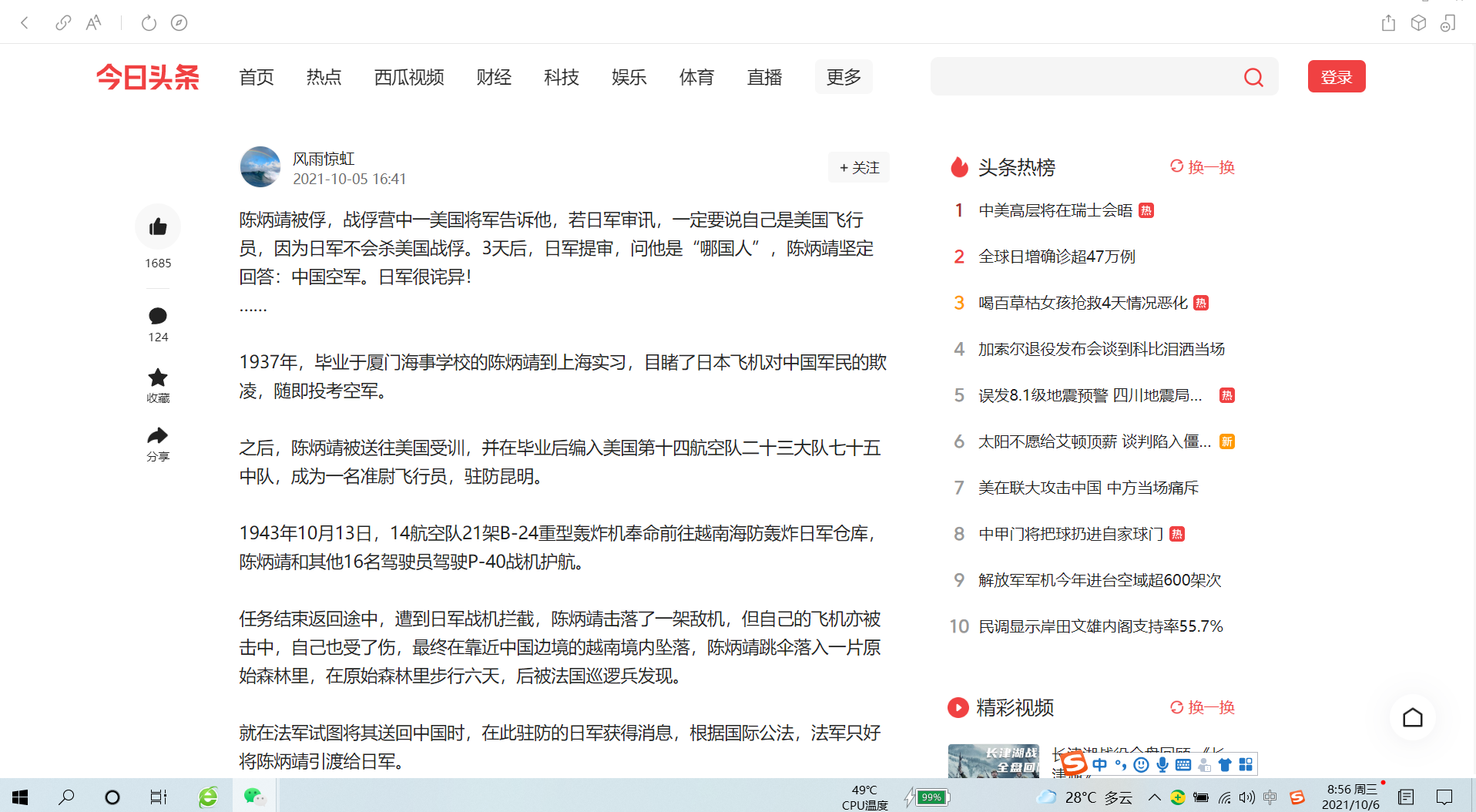
Task: Open taskbar search magnifier
Action: [67, 797]
